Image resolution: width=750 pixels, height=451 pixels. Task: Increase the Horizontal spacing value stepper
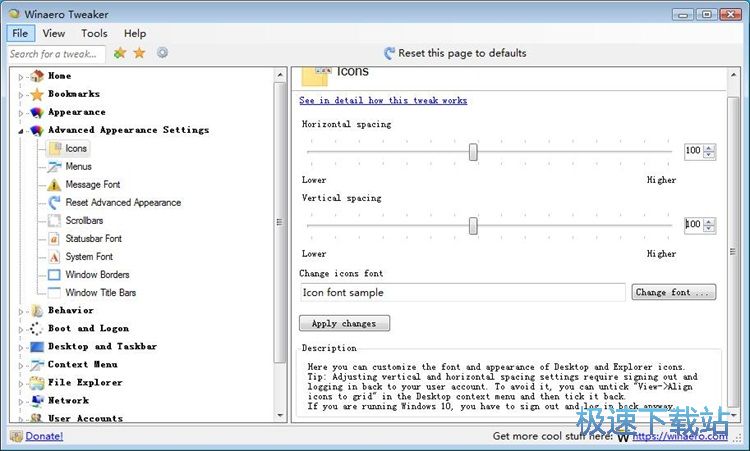709,148
